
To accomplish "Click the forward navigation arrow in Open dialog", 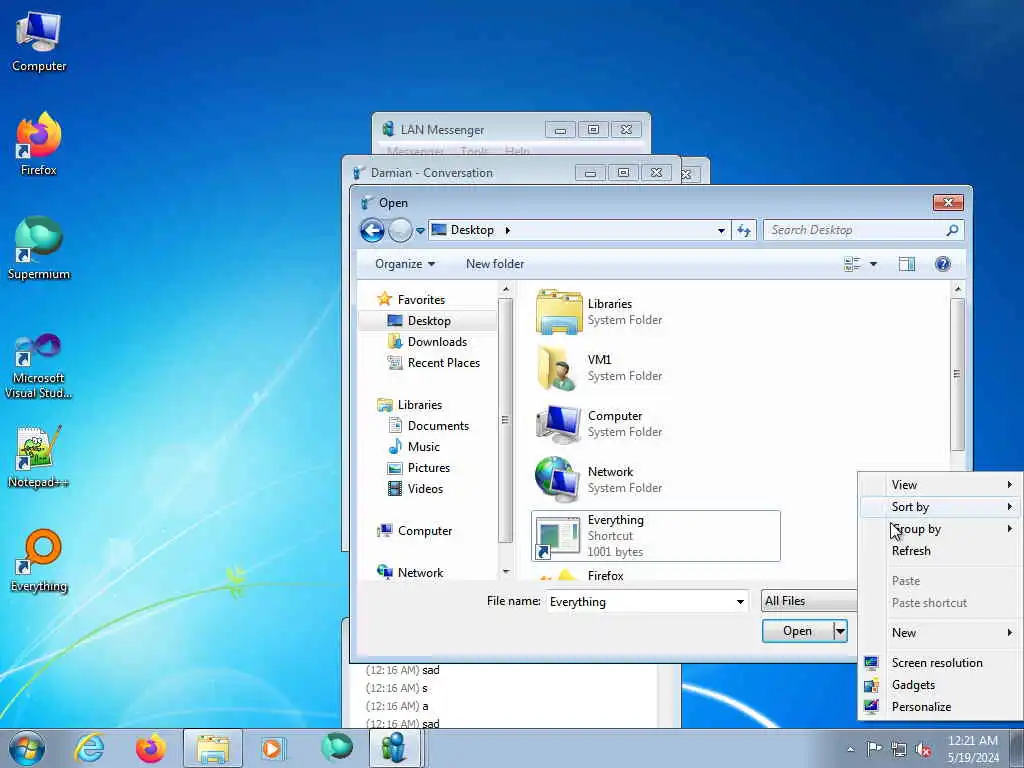I will 400,230.
